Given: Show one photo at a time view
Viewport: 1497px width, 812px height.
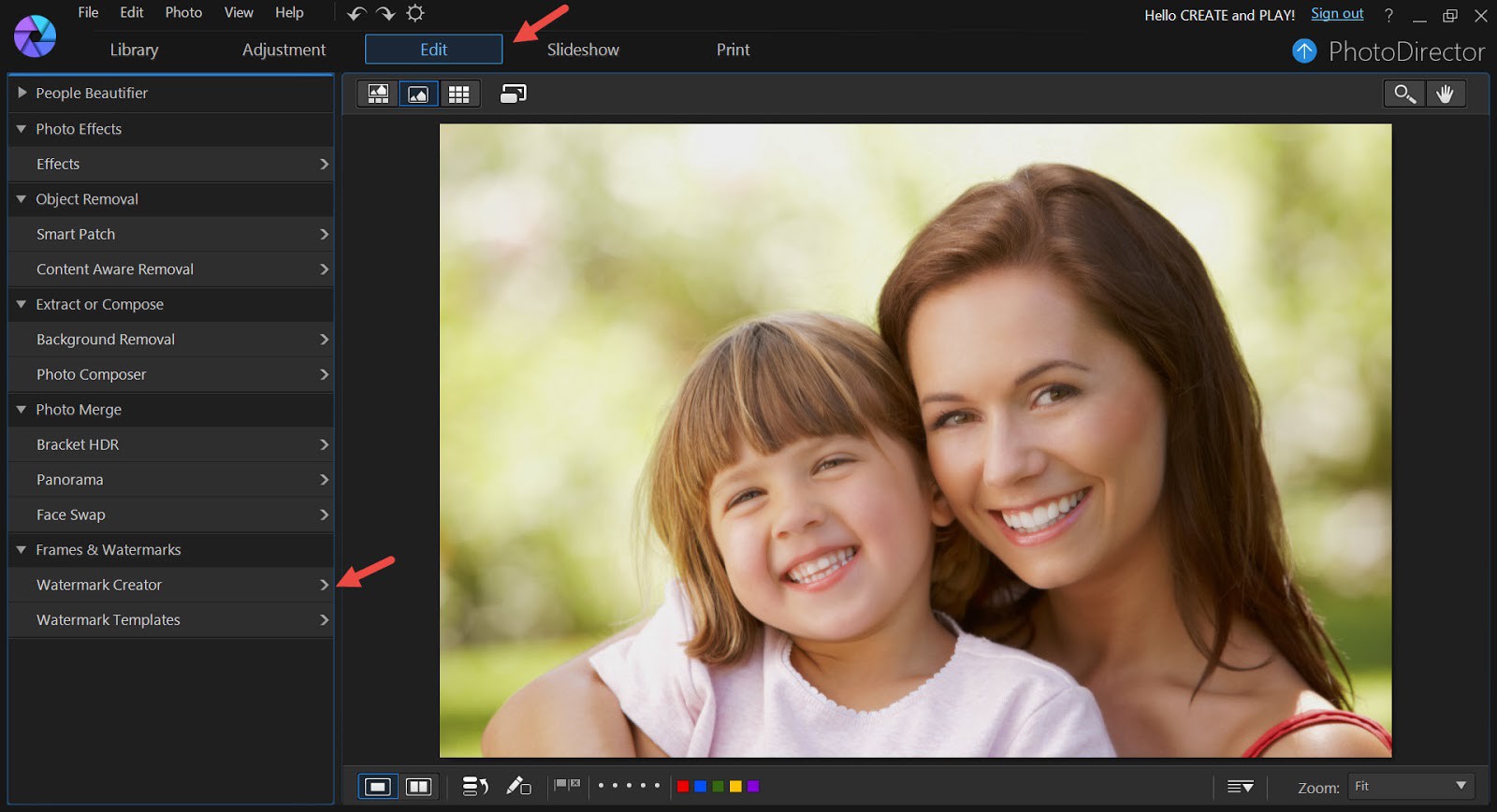Looking at the screenshot, I should click(378, 787).
